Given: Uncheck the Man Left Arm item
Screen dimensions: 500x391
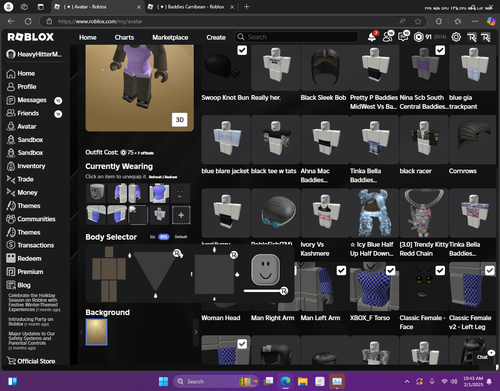Looking at the screenshot, I should (x=341, y=270).
